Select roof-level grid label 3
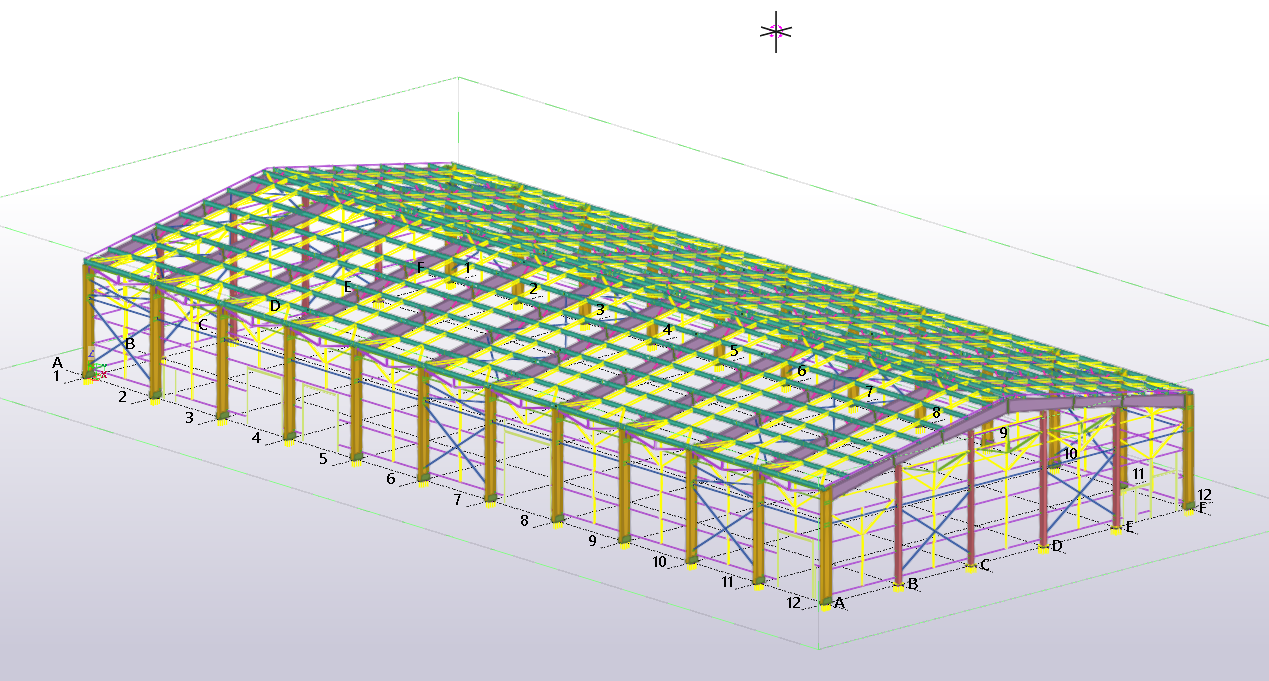This screenshot has width=1269, height=681. 600,310
